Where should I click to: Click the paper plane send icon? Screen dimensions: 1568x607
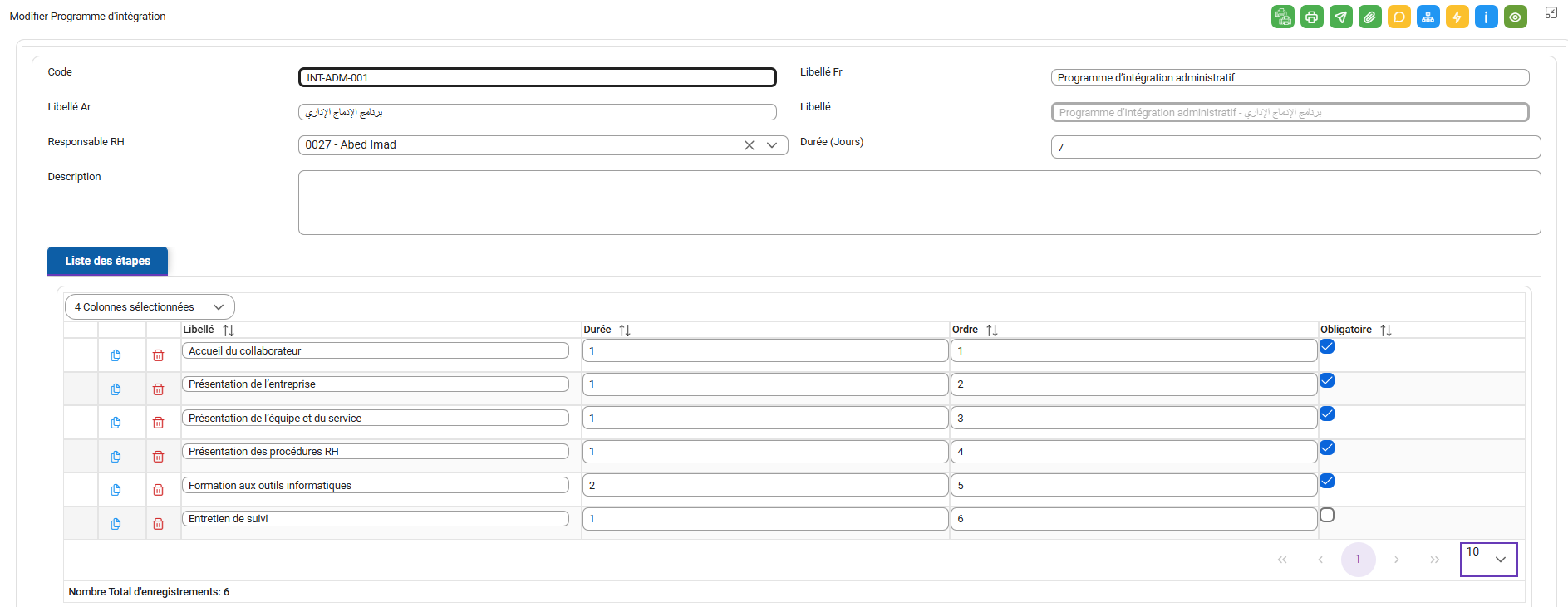coord(1340,17)
